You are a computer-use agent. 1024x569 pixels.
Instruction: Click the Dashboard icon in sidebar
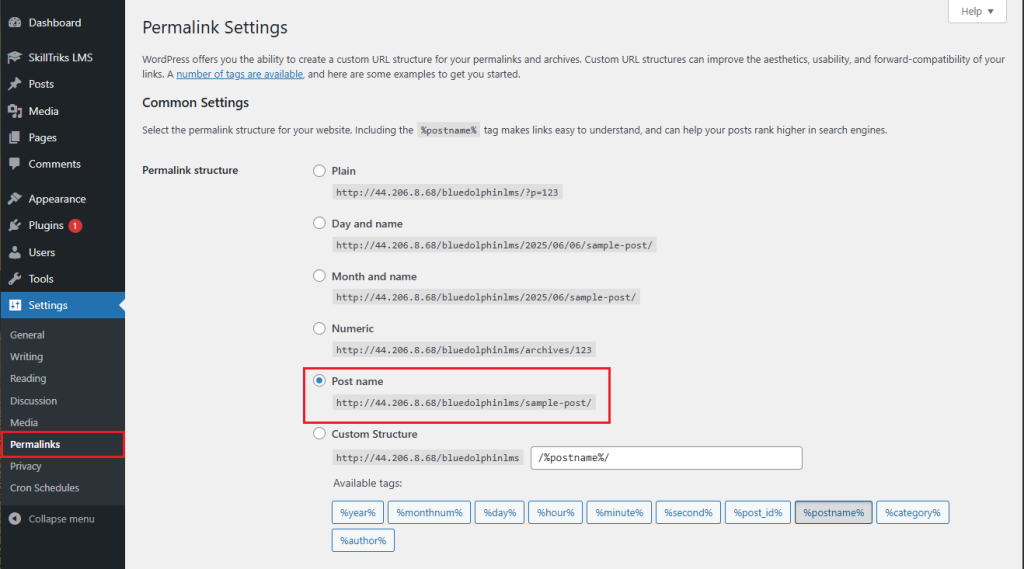tap(14, 22)
